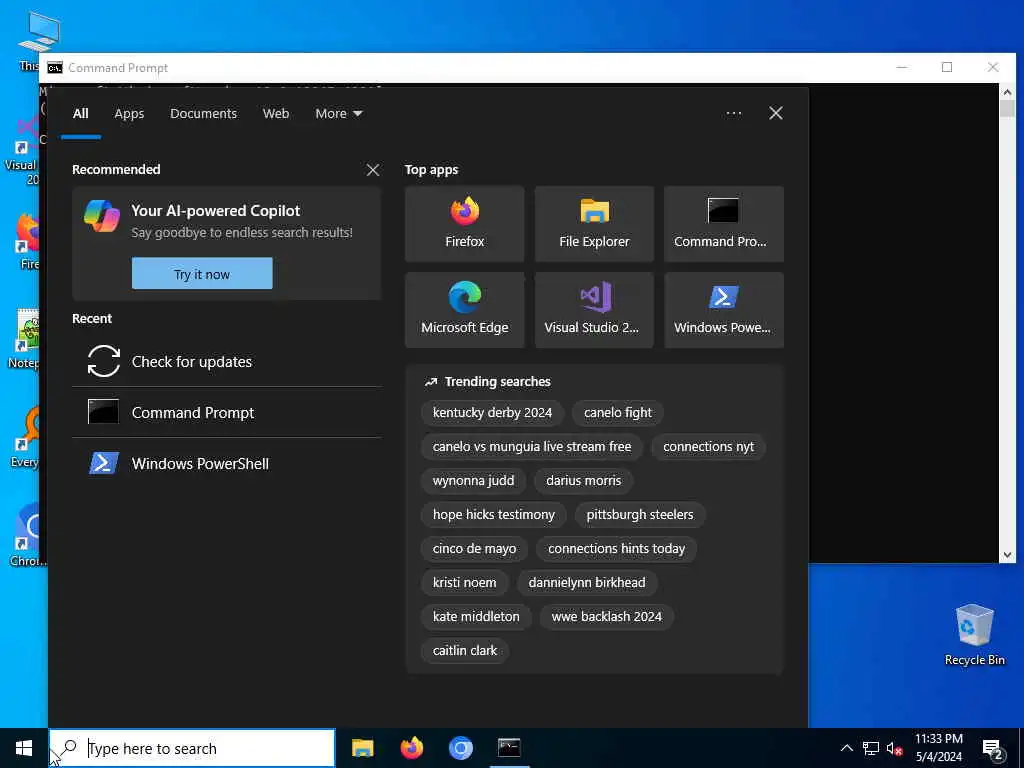The image size is (1024, 768).
Task: Select pittsburgh steelers trending search
Action: tap(639, 515)
